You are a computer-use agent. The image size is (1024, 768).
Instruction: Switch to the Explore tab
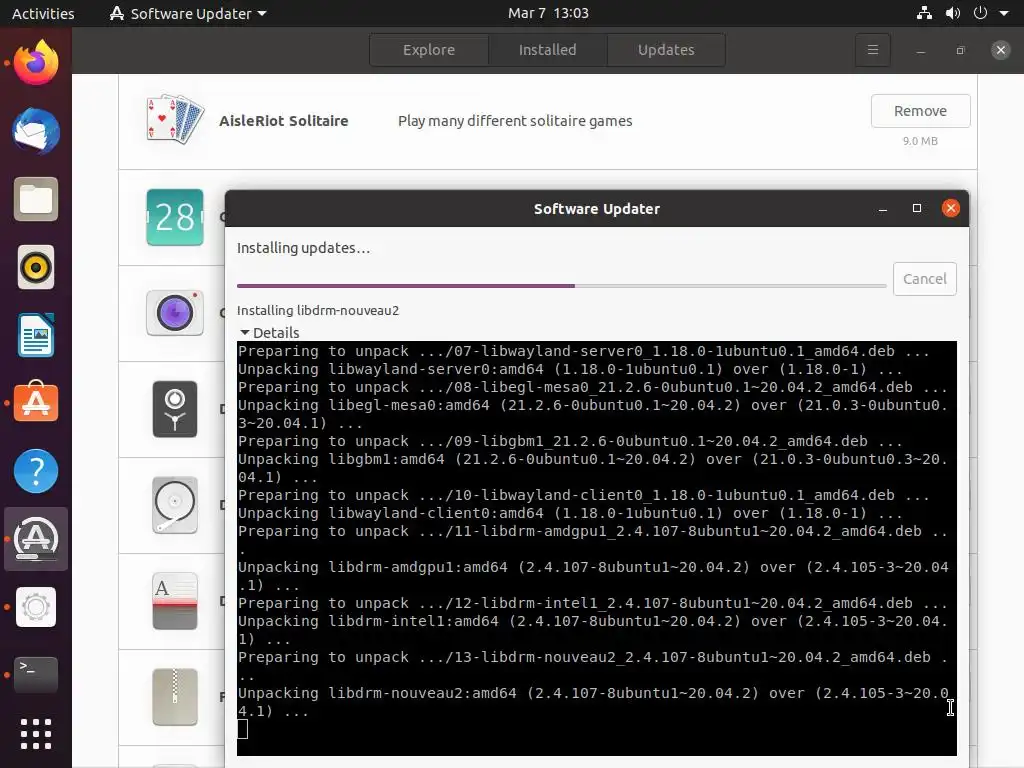428,50
